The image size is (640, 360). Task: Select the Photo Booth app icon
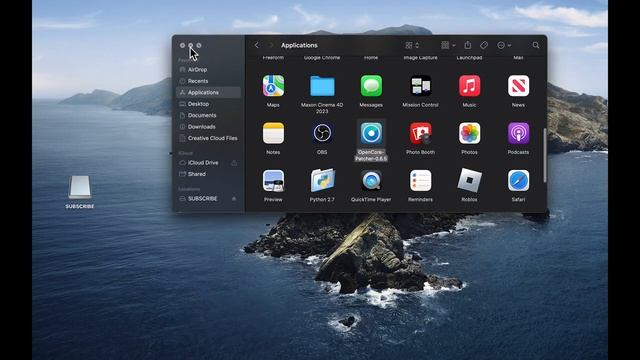(420, 133)
